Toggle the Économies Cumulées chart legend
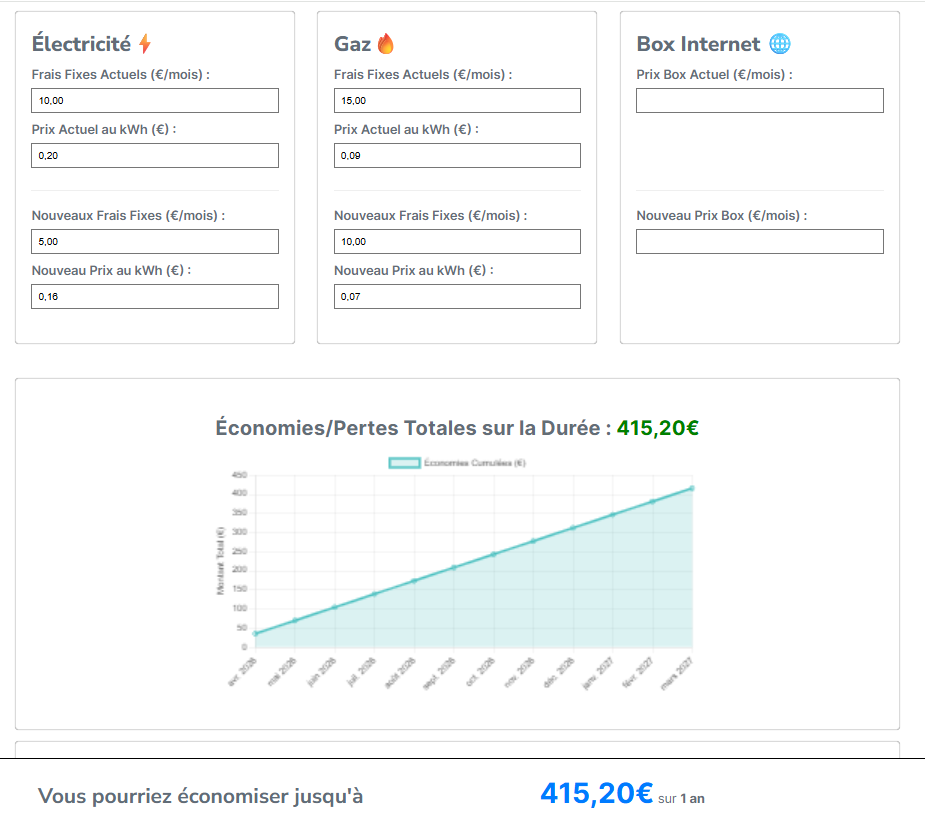The height and width of the screenshot is (826, 925). 457,463
